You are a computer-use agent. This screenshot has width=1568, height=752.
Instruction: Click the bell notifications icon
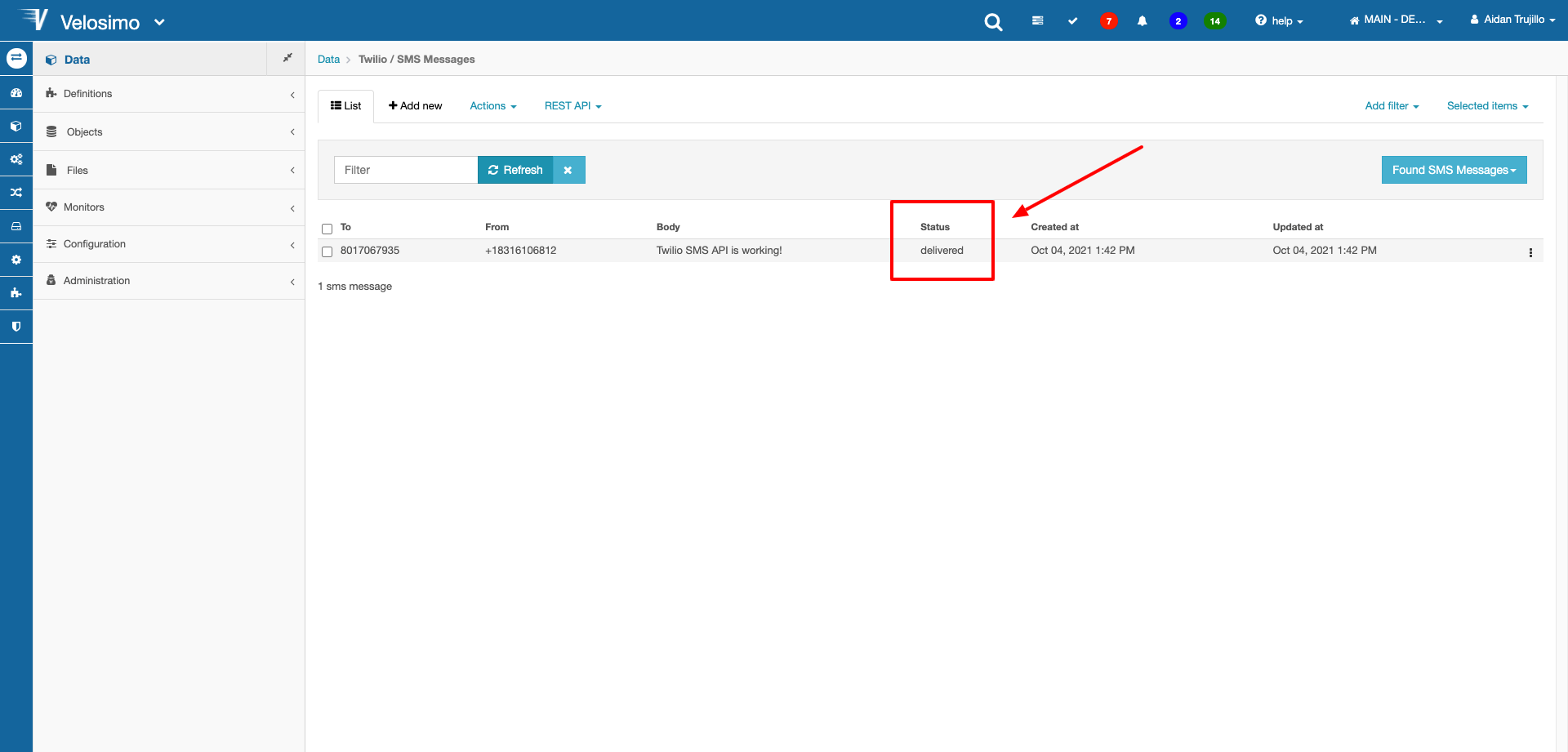click(1142, 21)
